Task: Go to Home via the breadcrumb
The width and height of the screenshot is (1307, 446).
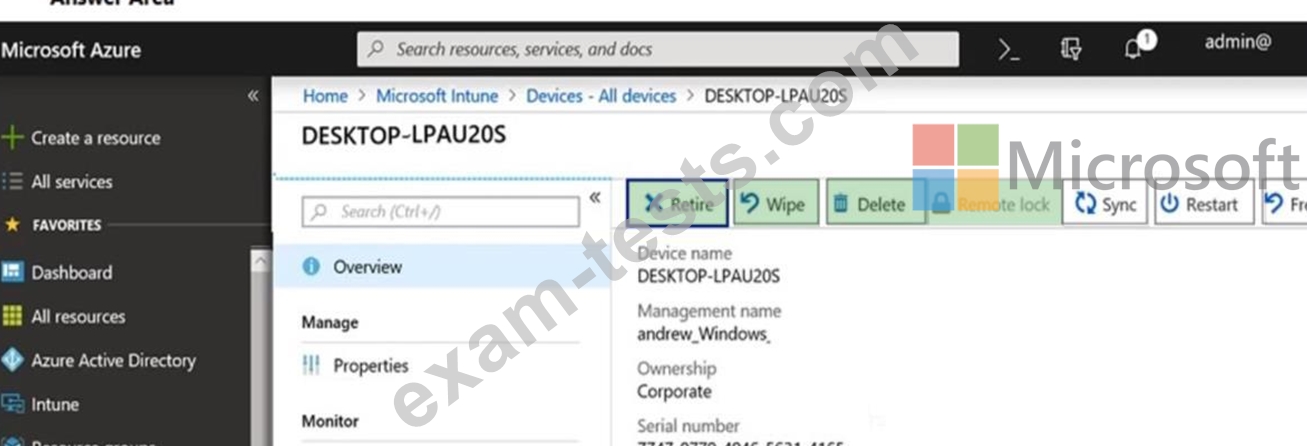Action: coord(325,96)
